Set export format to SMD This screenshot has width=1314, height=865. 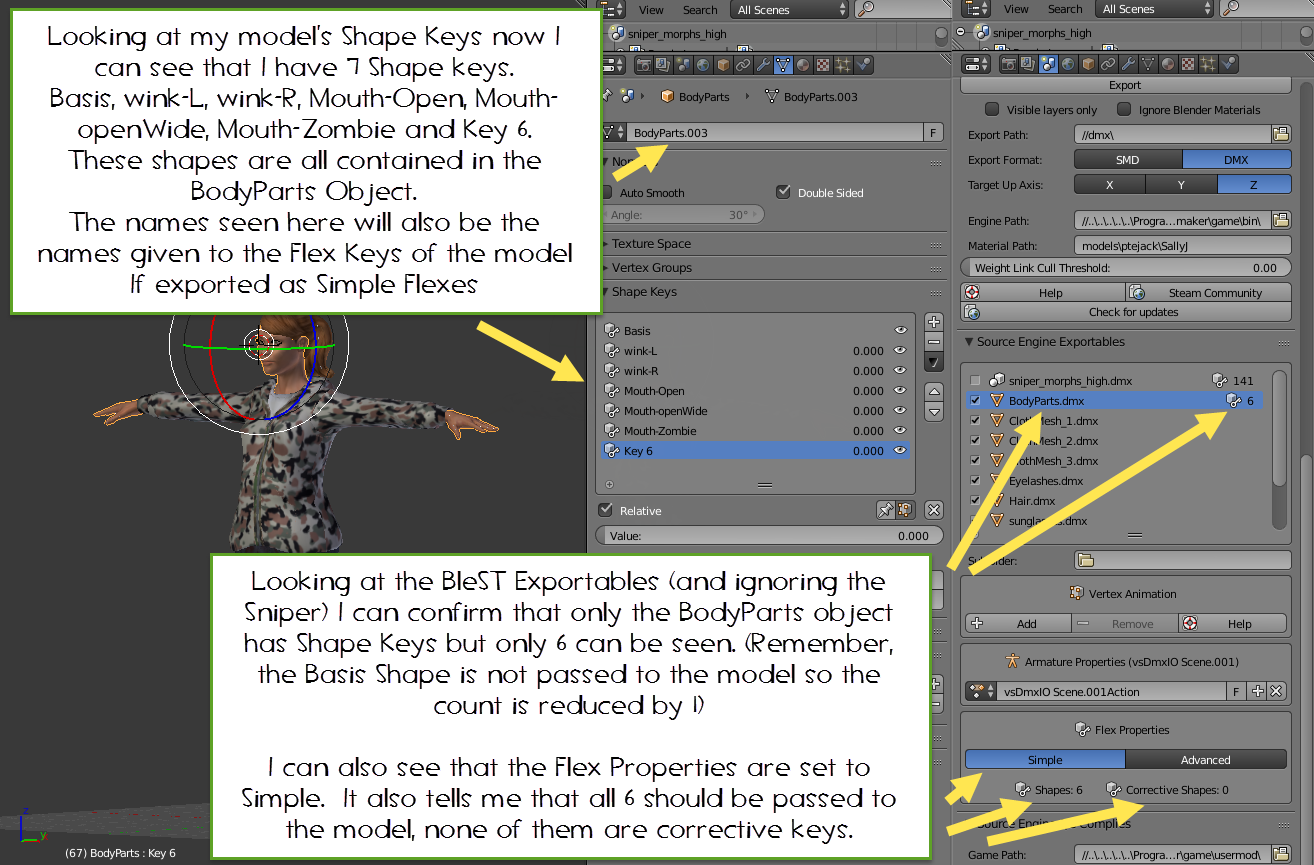1128,160
